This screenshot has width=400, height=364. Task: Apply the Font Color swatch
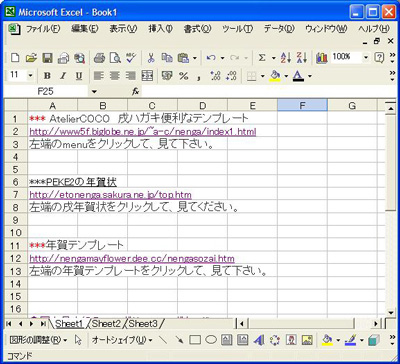coord(299,76)
